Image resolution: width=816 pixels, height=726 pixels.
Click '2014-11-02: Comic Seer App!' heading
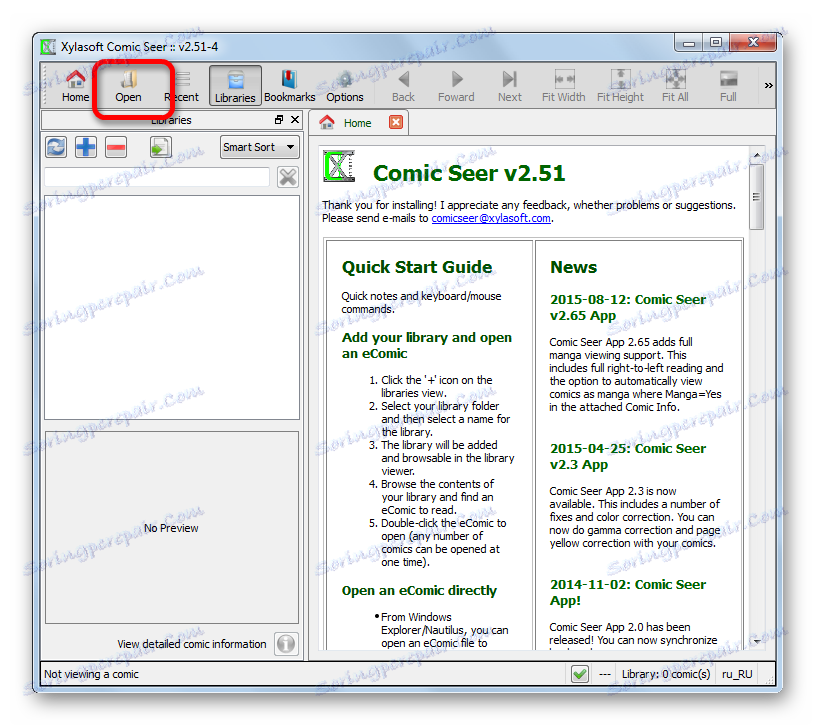628,592
